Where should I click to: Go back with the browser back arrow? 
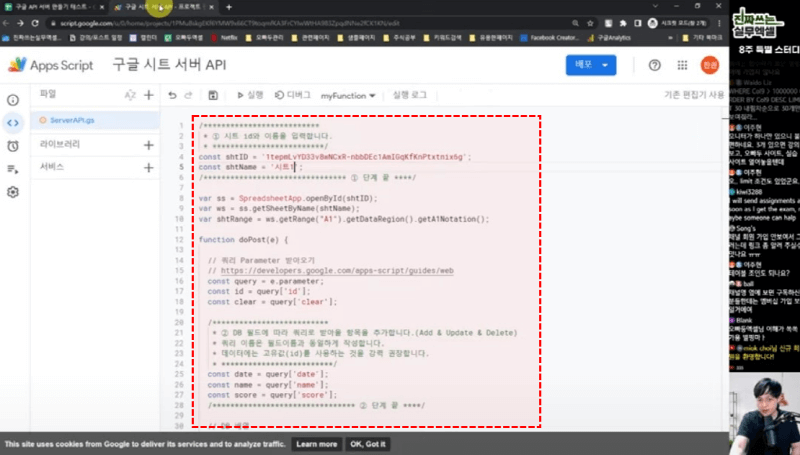click(x=6, y=23)
